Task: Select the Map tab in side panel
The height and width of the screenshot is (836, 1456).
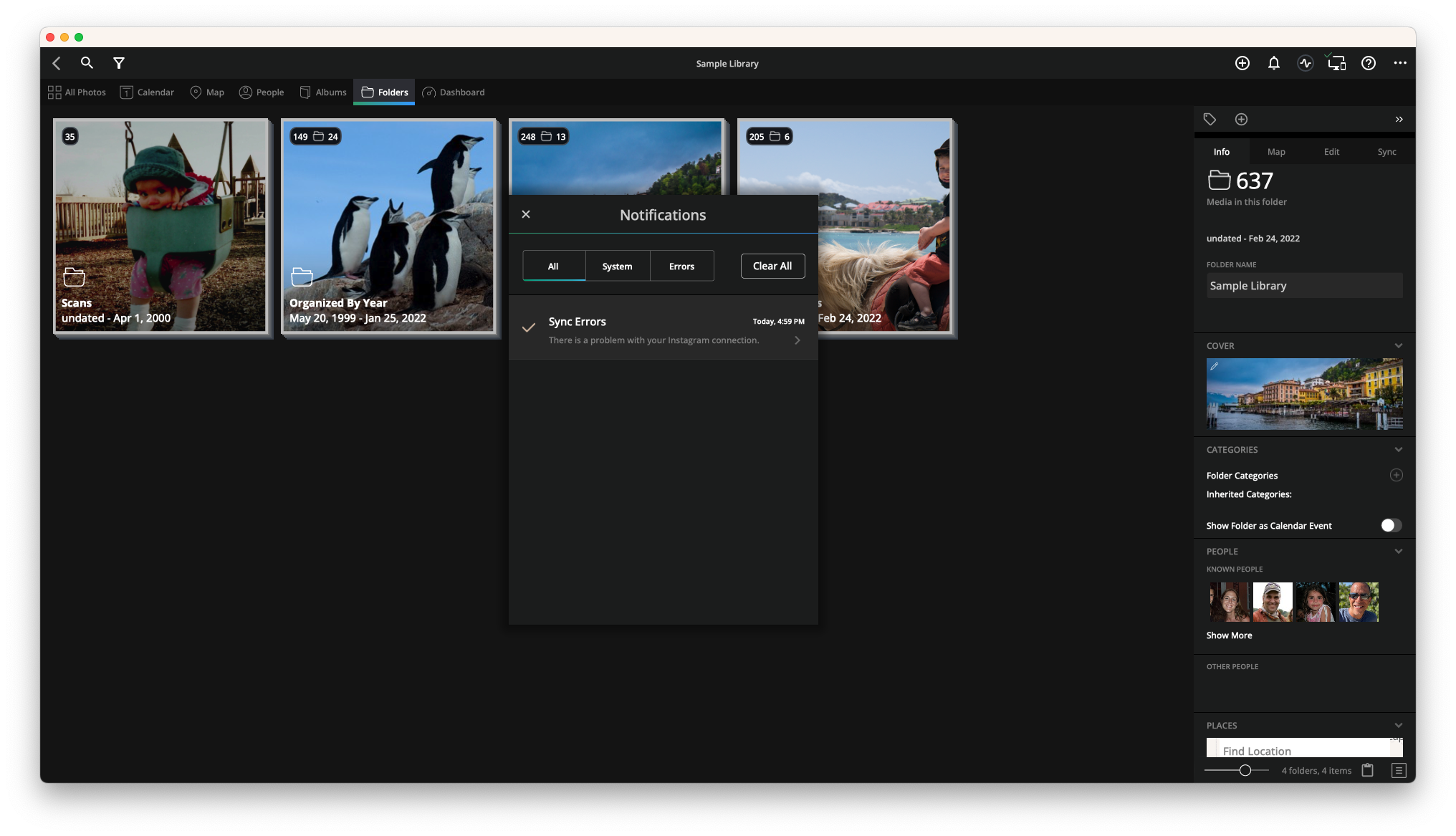Action: click(x=1276, y=152)
